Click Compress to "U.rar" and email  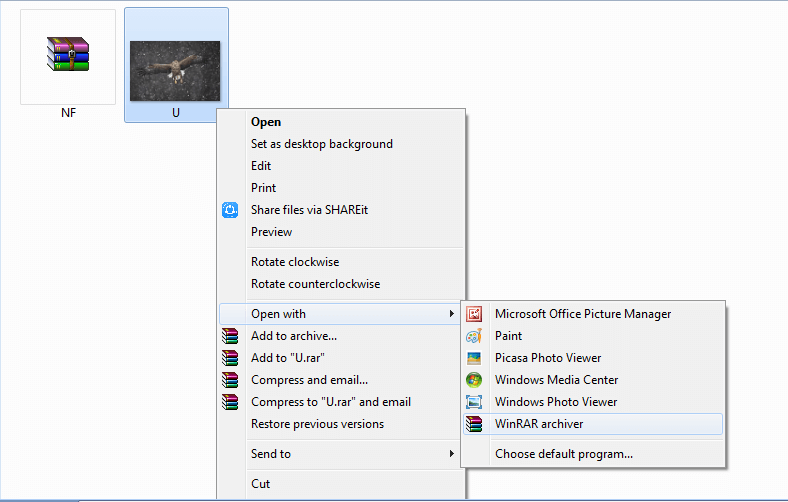pyautogui.click(x=331, y=402)
